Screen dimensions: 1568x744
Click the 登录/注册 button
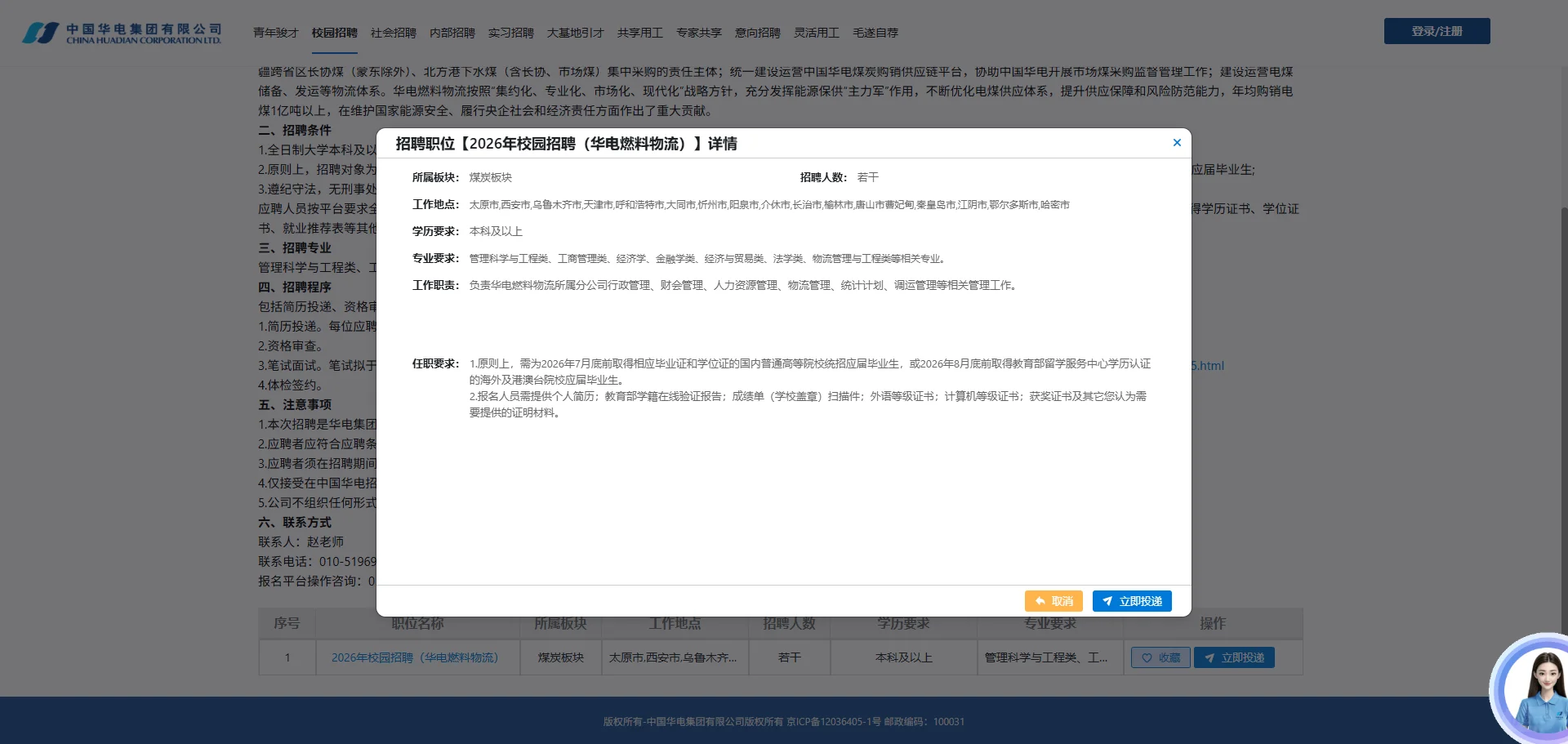point(1437,30)
